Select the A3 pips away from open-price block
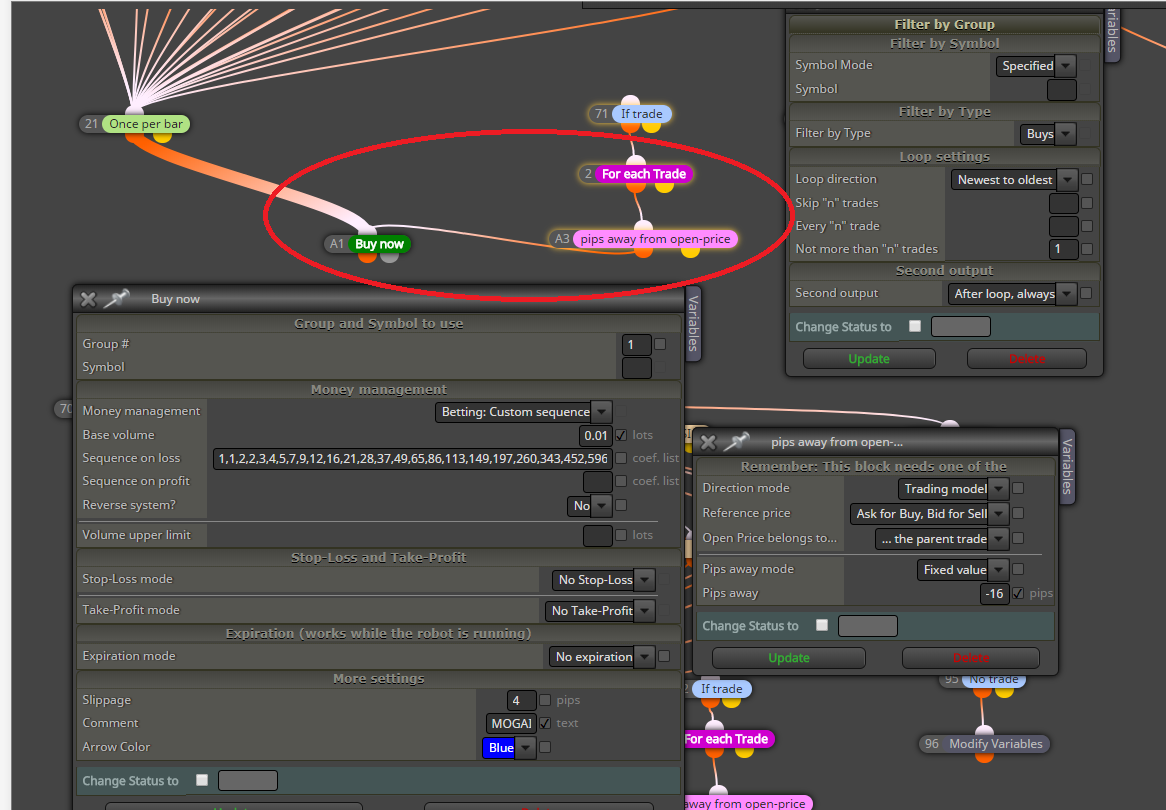Screen dimensions: 1166x810 click(x=655, y=239)
